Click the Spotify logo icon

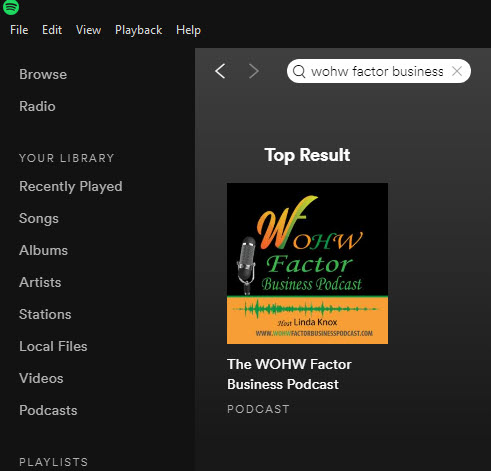tap(11, 7)
